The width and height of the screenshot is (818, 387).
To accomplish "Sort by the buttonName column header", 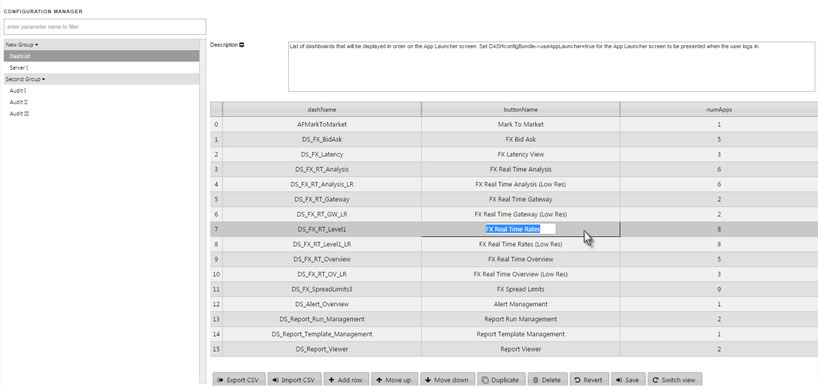I will pos(521,110).
